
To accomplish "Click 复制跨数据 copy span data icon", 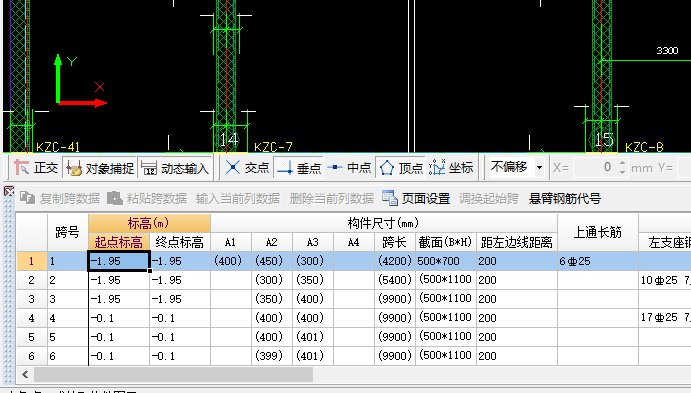I will (x=27, y=198).
